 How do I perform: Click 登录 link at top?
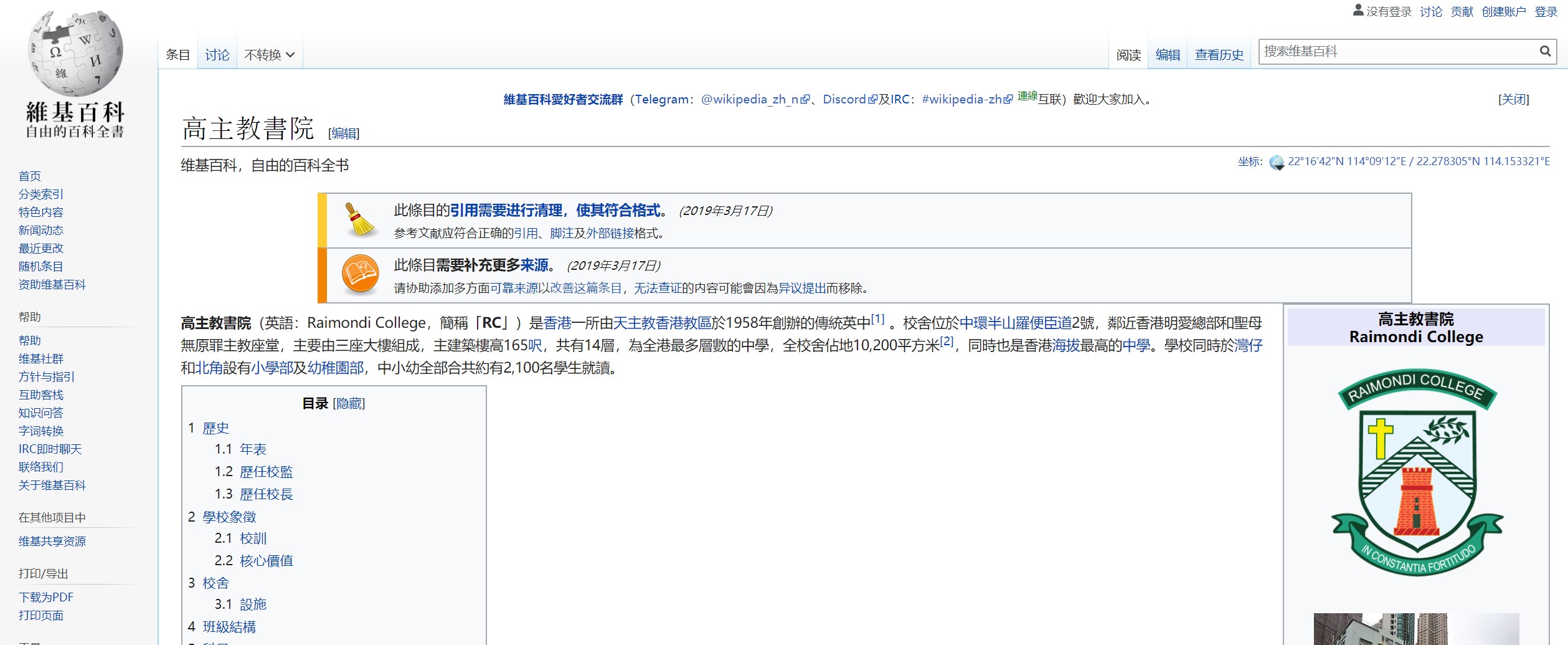point(1546,11)
